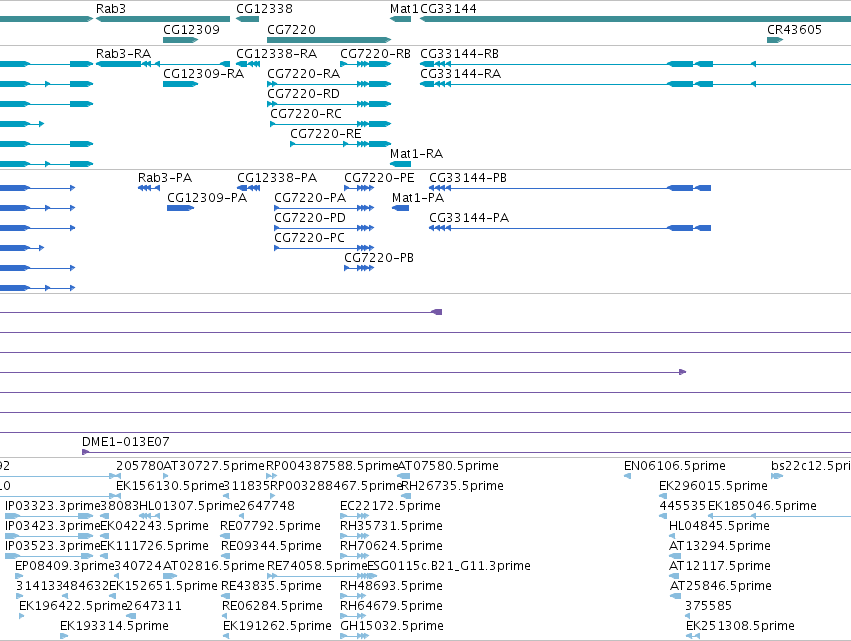Click the CG33144-RB transcript label
Viewport: 851px width, 641px height.
(459, 54)
